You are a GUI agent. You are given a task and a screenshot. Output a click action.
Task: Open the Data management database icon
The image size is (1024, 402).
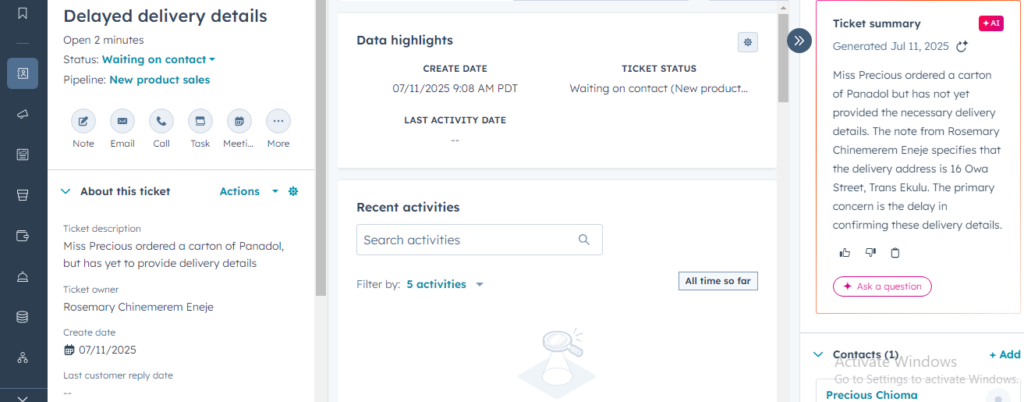[x=23, y=317]
